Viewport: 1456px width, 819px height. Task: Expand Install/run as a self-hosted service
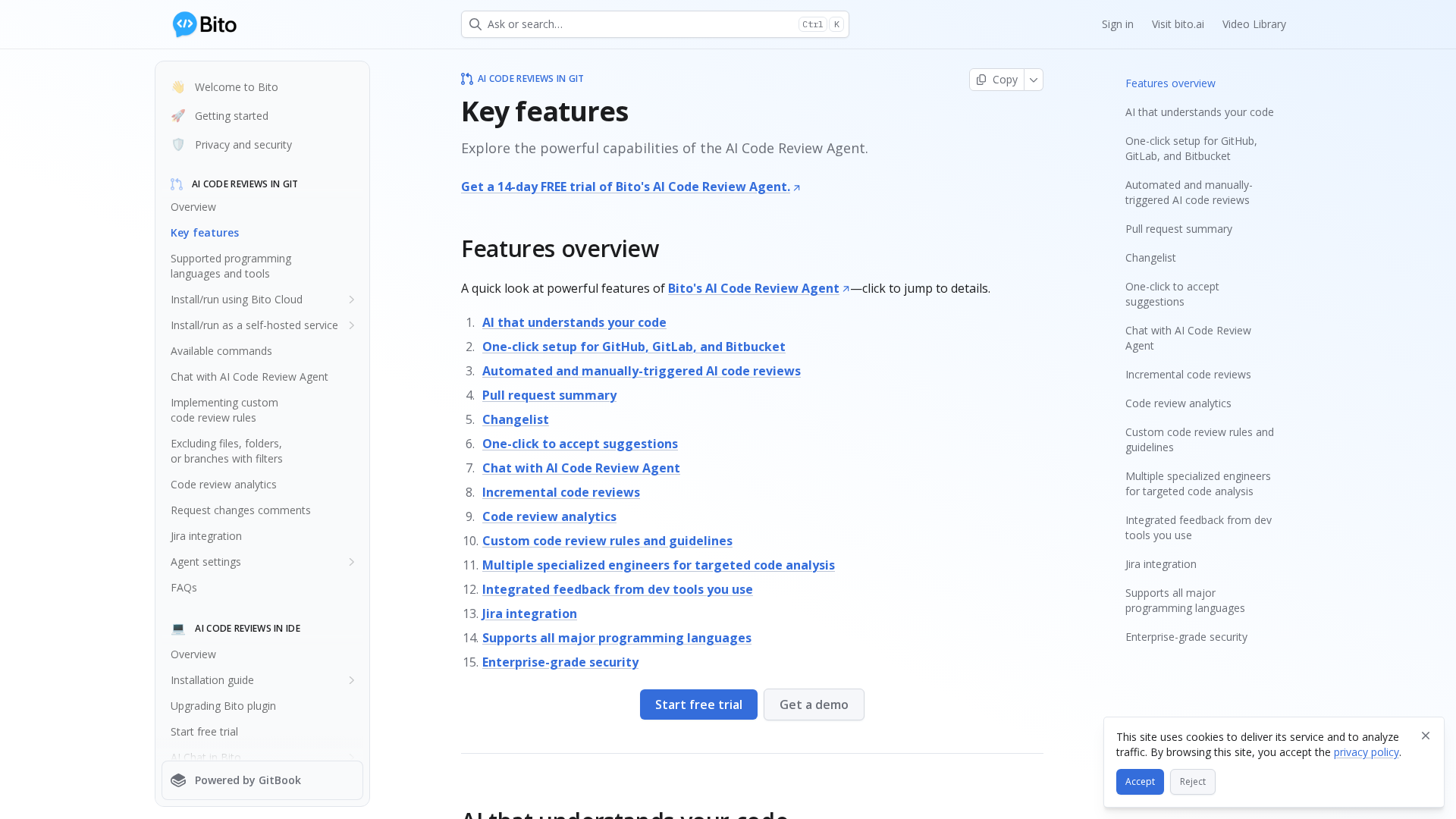[352, 325]
